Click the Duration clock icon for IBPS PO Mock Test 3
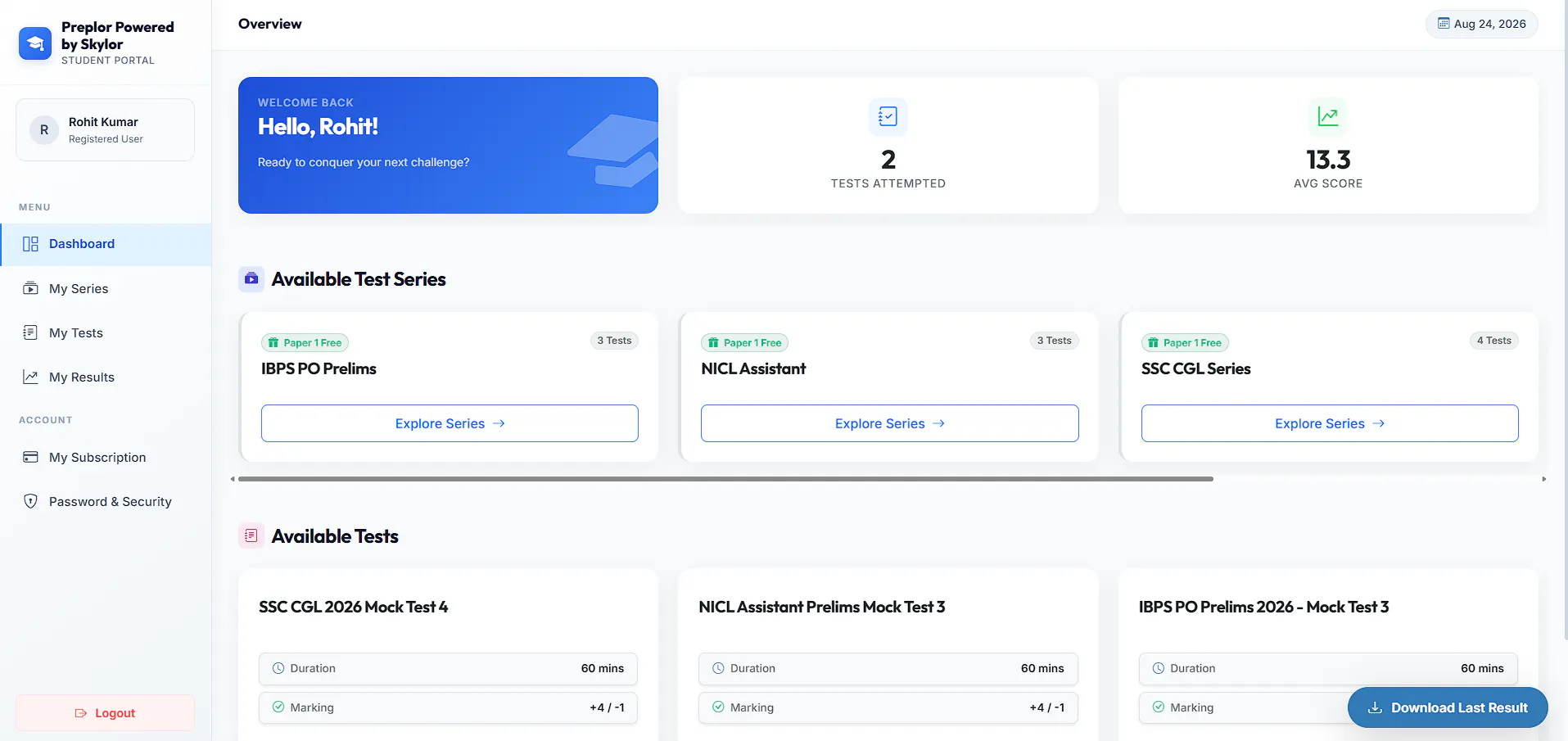Image resolution: width=1568 pixels, height=741 pixels. click(x=1159, y=668)
